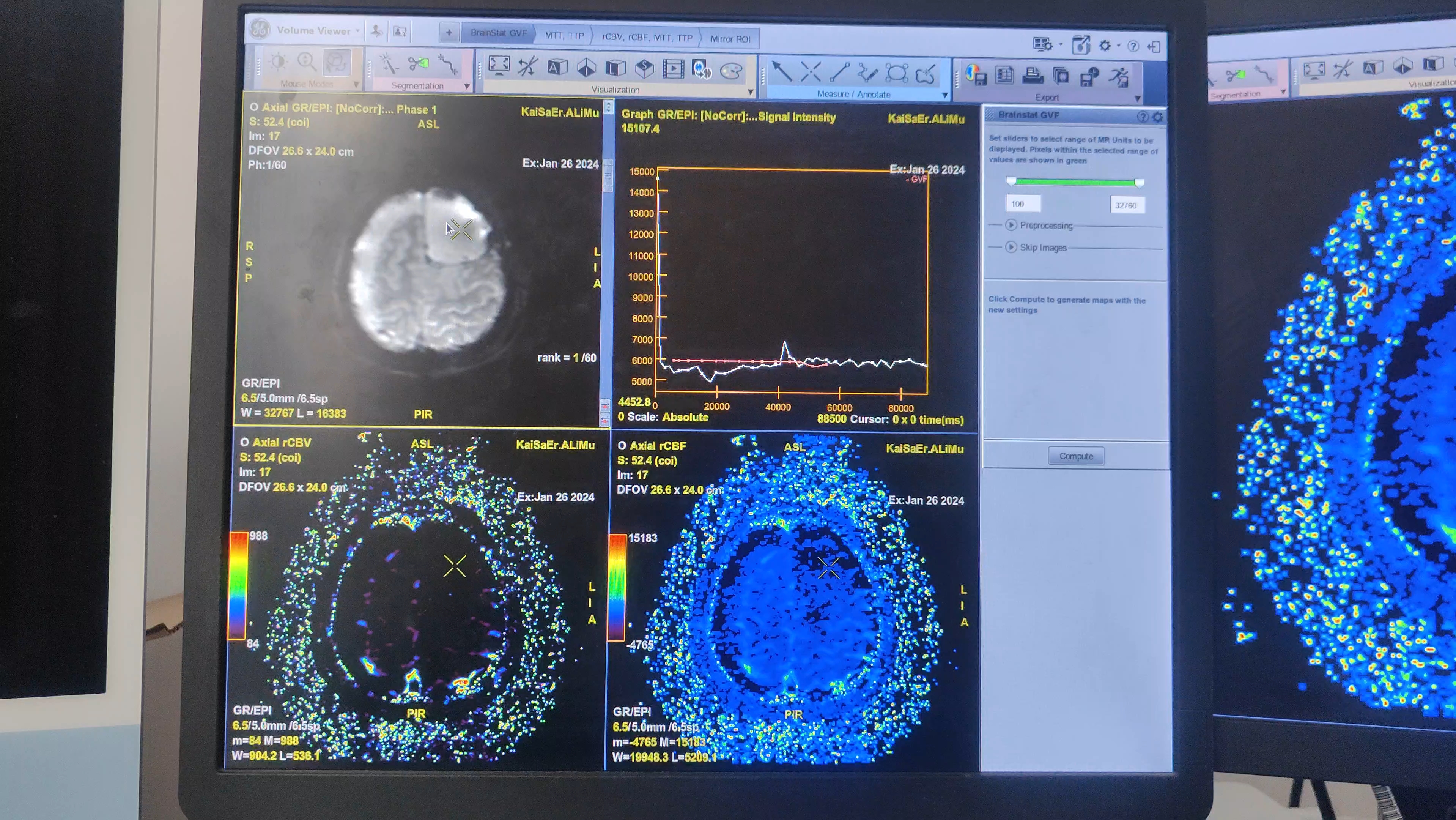Open the movie film strip tool
1456x820 pixels.
coord(673,69)
